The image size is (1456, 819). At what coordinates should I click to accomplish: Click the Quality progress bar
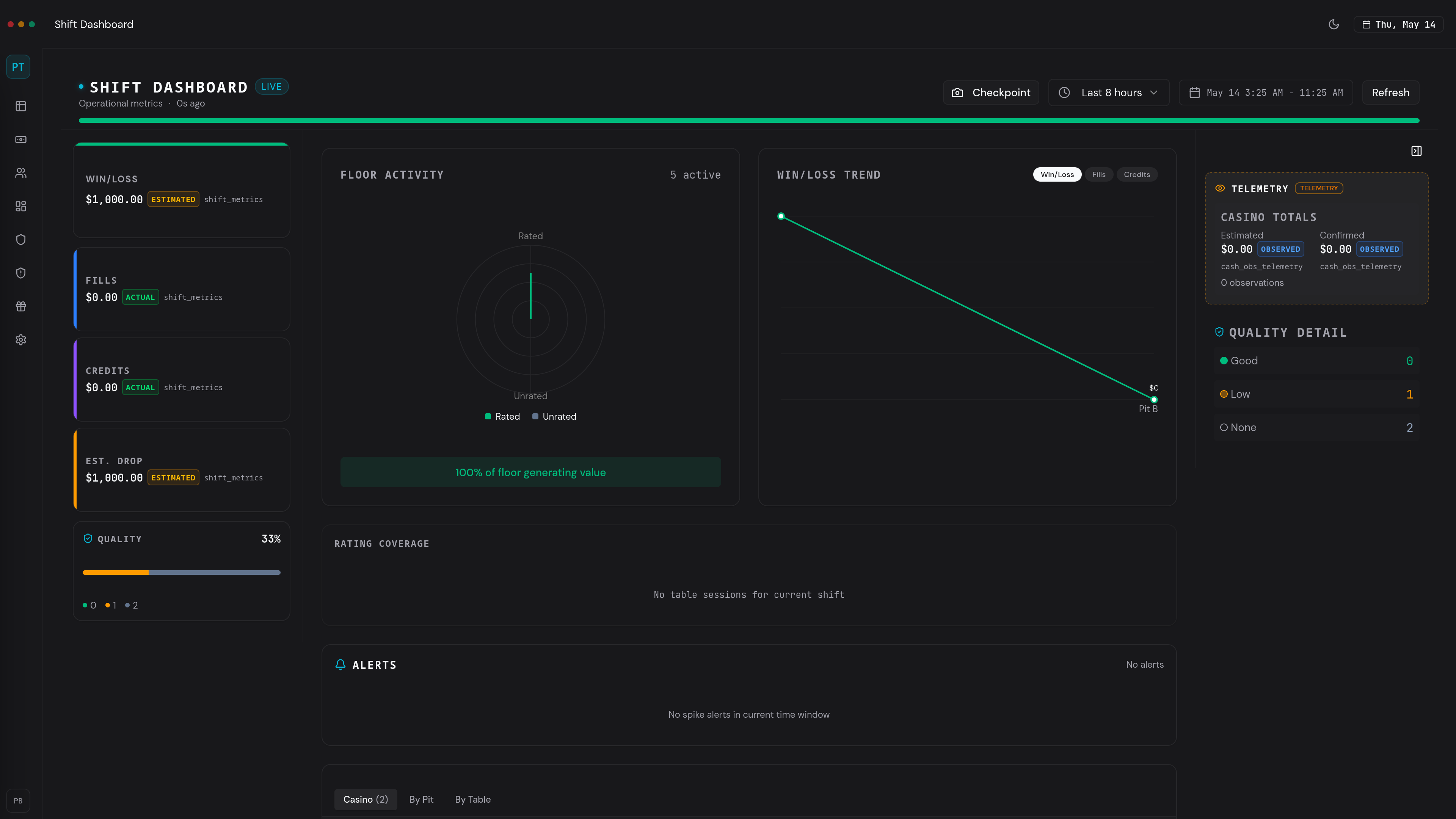(x=182, y=573)
